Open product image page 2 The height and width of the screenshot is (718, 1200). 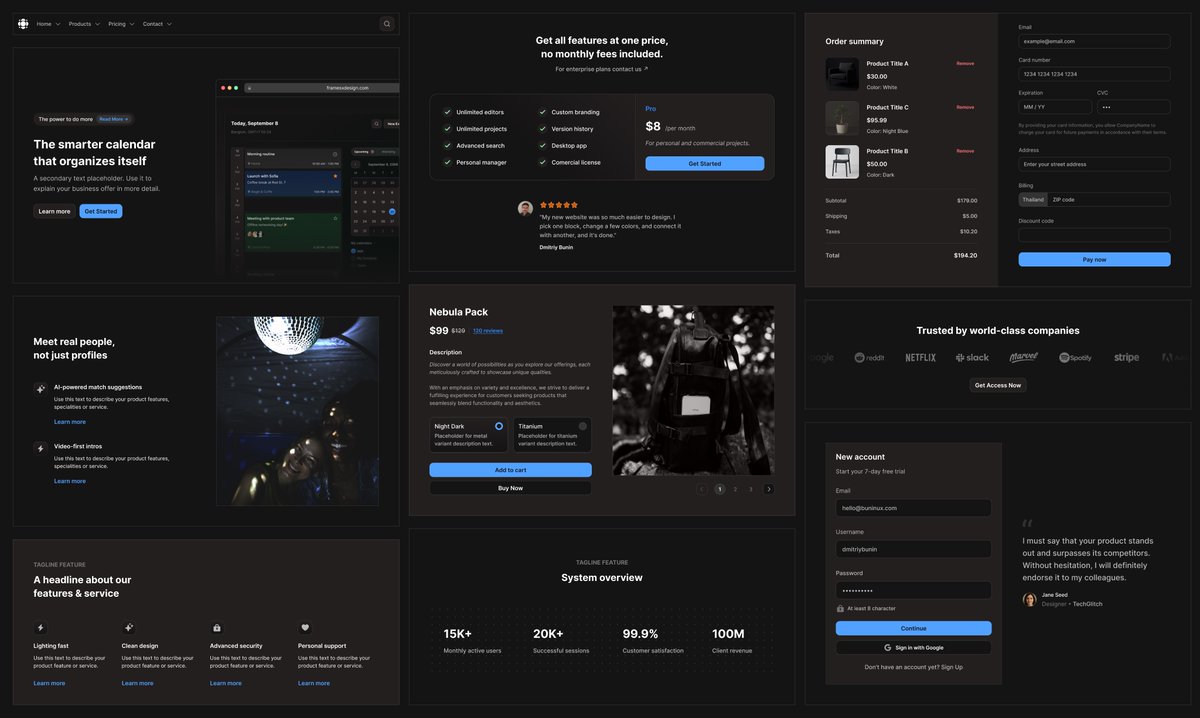click(x=735, y=489)
